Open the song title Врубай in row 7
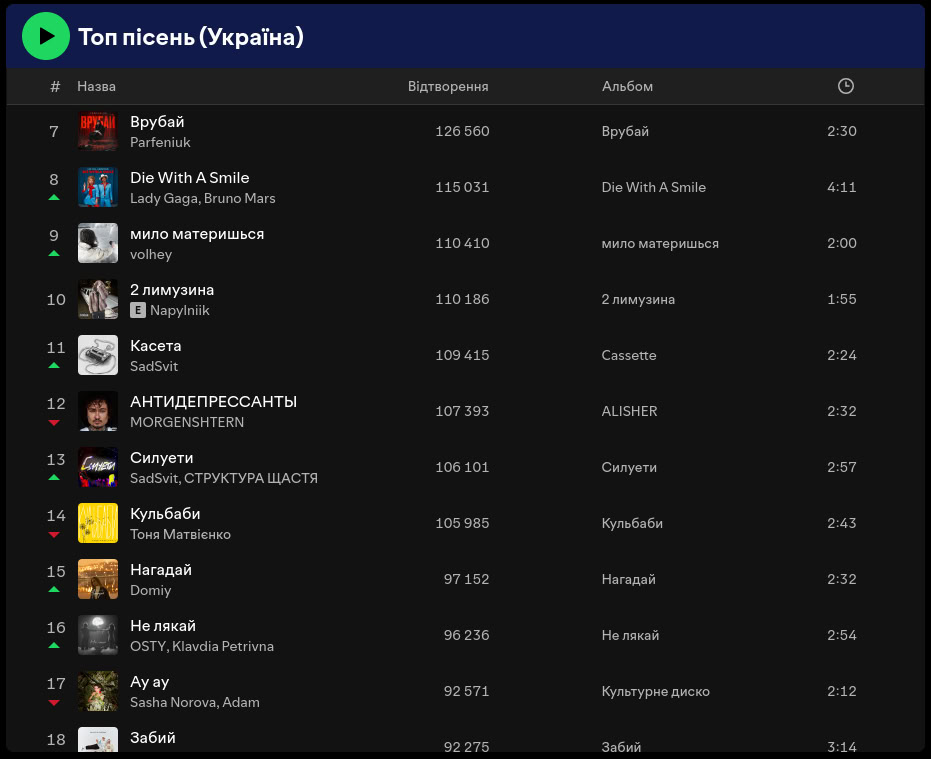The width and height of the screenshot is (931, 759). [x=157, y=122]
